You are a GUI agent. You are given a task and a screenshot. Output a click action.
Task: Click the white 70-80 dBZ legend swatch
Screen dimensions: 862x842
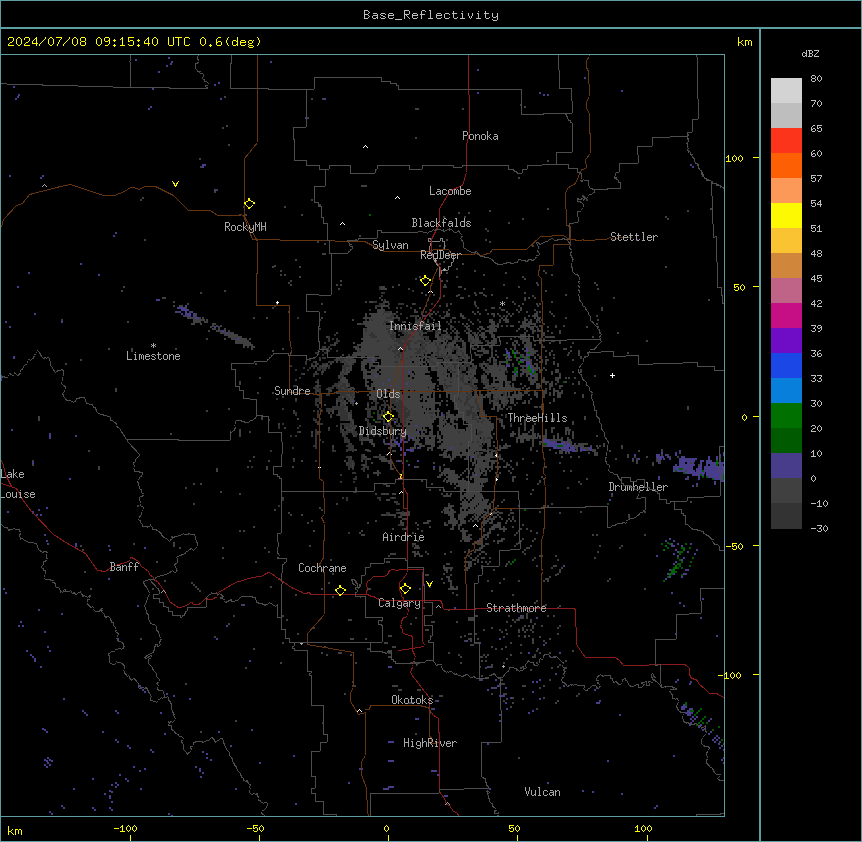pos(786,91)
